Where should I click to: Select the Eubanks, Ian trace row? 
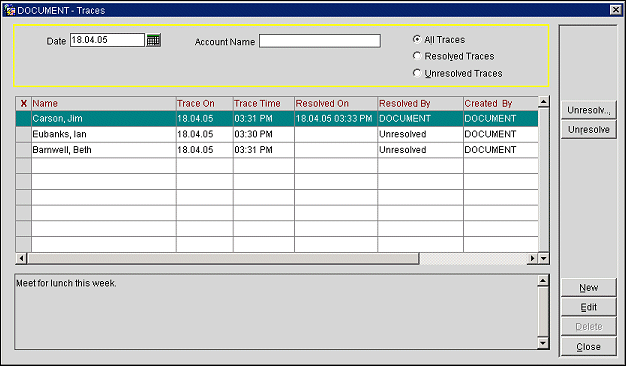277,134
